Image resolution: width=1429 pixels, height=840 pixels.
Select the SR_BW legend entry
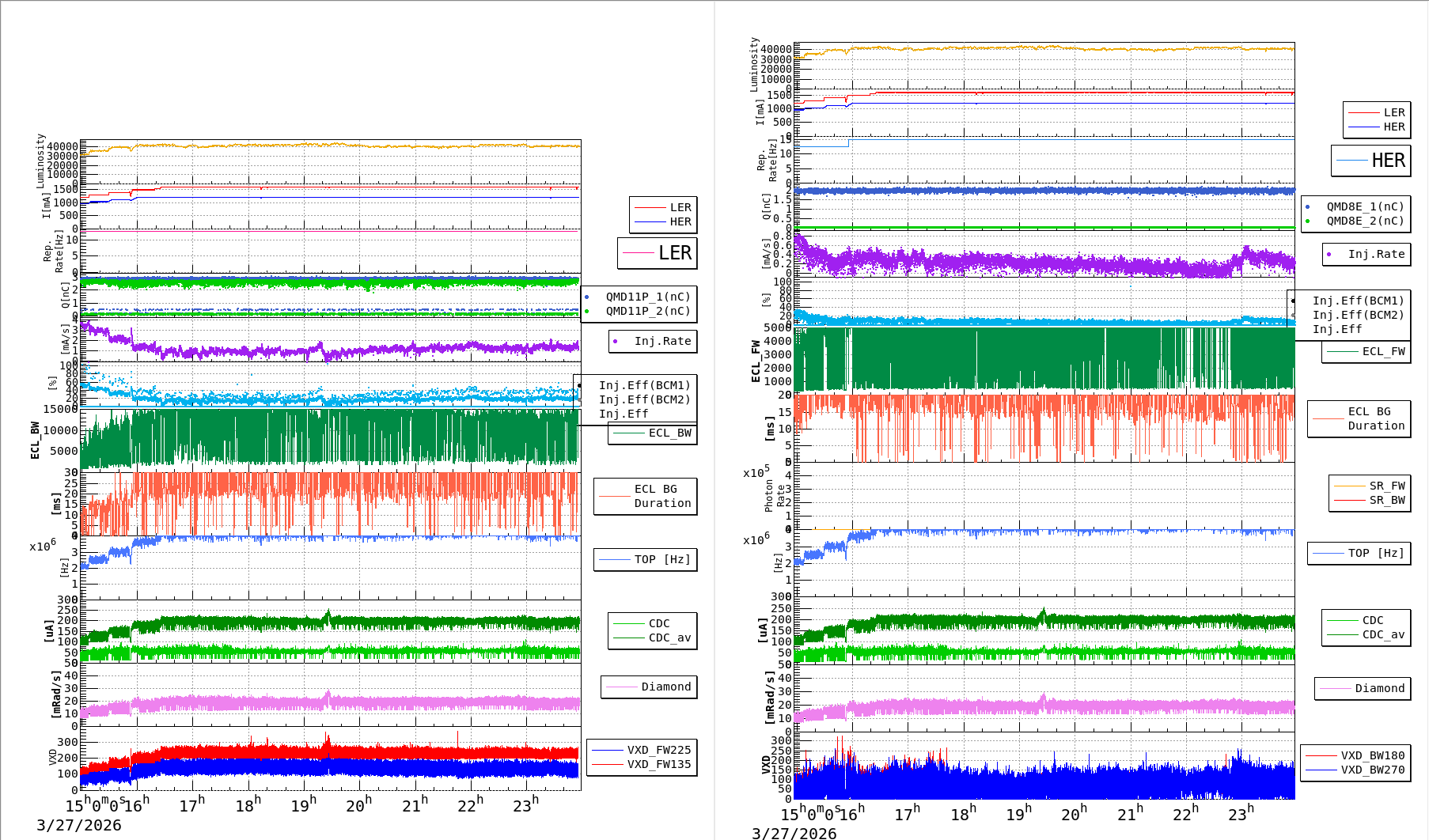1386,500
